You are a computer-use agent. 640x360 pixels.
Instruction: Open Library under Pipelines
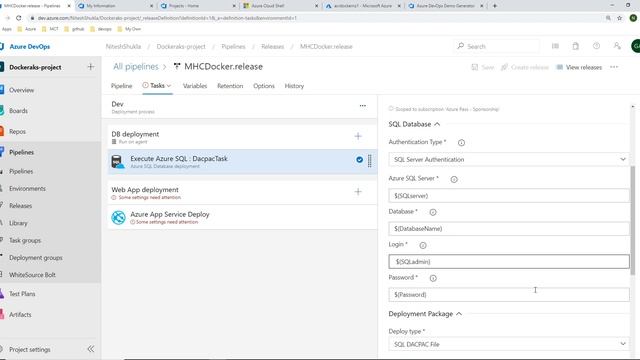[x=18, y=223]
